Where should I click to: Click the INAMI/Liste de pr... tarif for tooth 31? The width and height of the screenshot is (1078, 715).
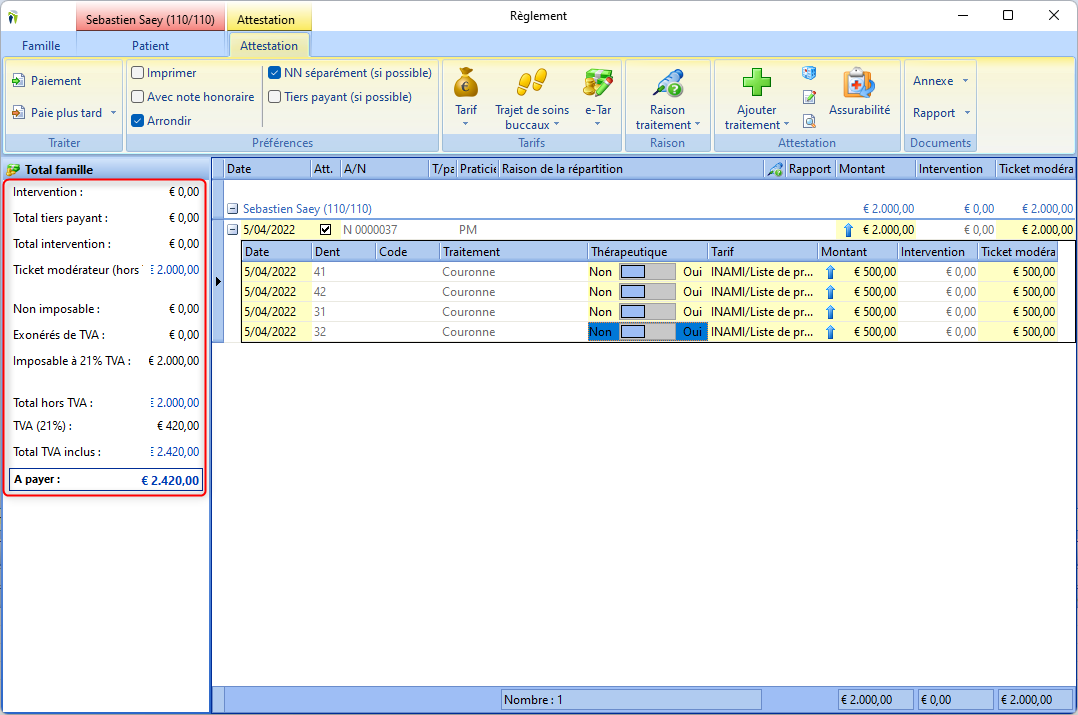[762, 312]
